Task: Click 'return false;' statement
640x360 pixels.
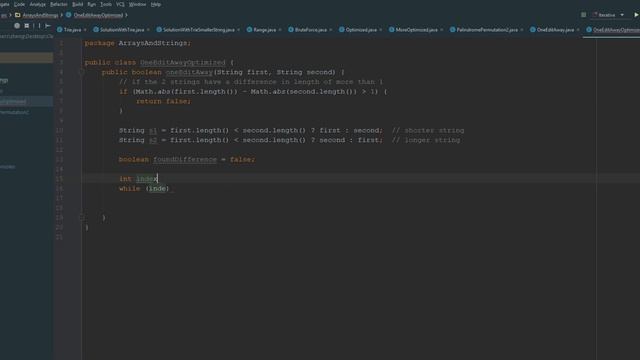Action: click(x=163, y=101)
